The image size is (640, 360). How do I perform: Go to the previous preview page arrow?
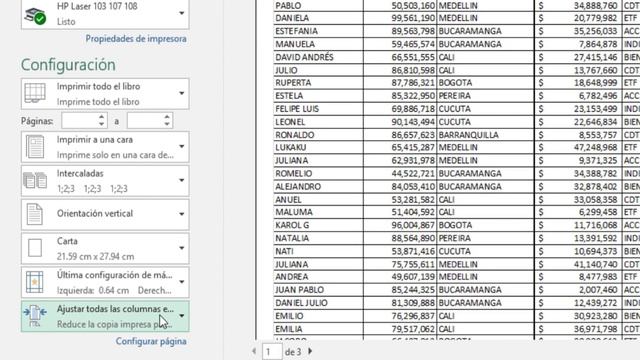(x=254, y=351)
